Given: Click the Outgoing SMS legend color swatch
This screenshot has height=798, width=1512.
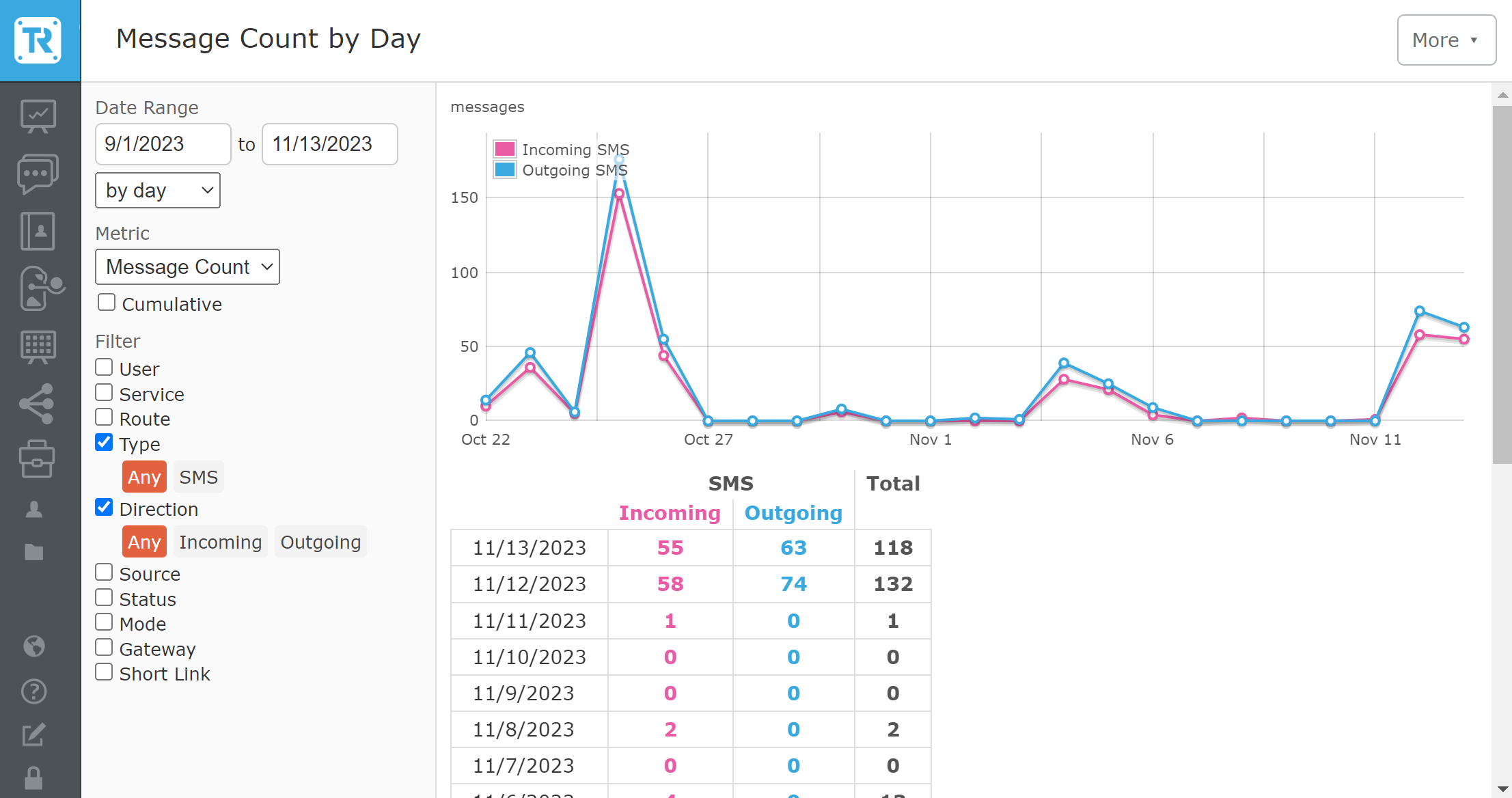Looking at the screenshot, I should coord(505,169).
